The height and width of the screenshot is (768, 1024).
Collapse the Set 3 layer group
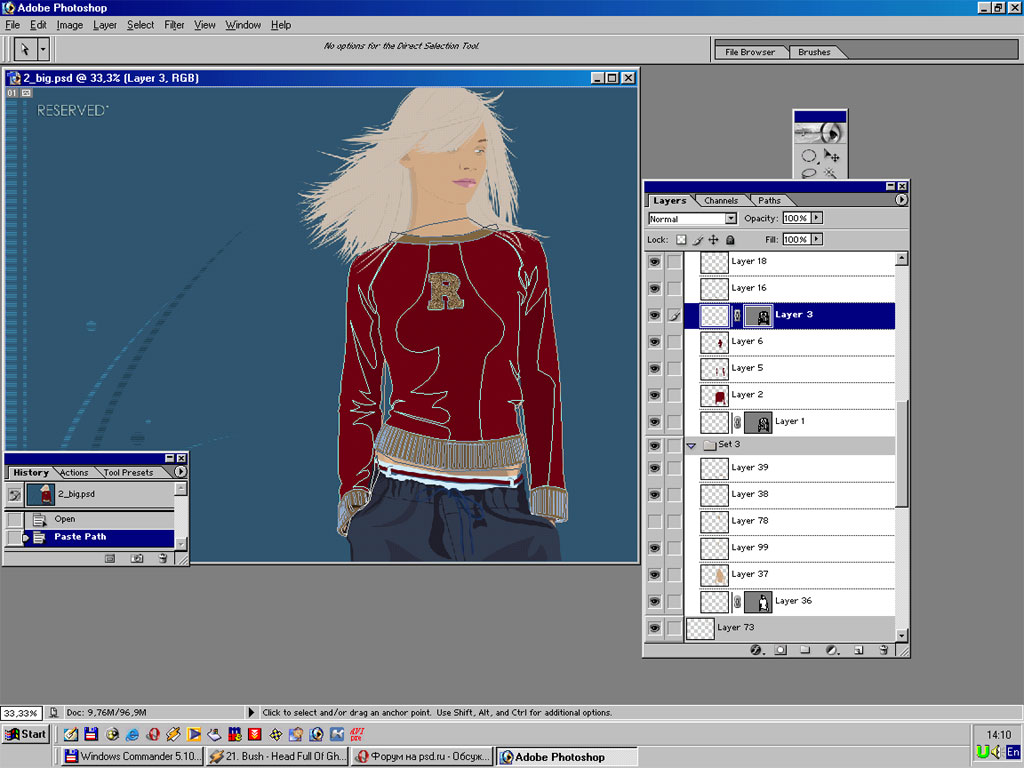coord(691,445)
